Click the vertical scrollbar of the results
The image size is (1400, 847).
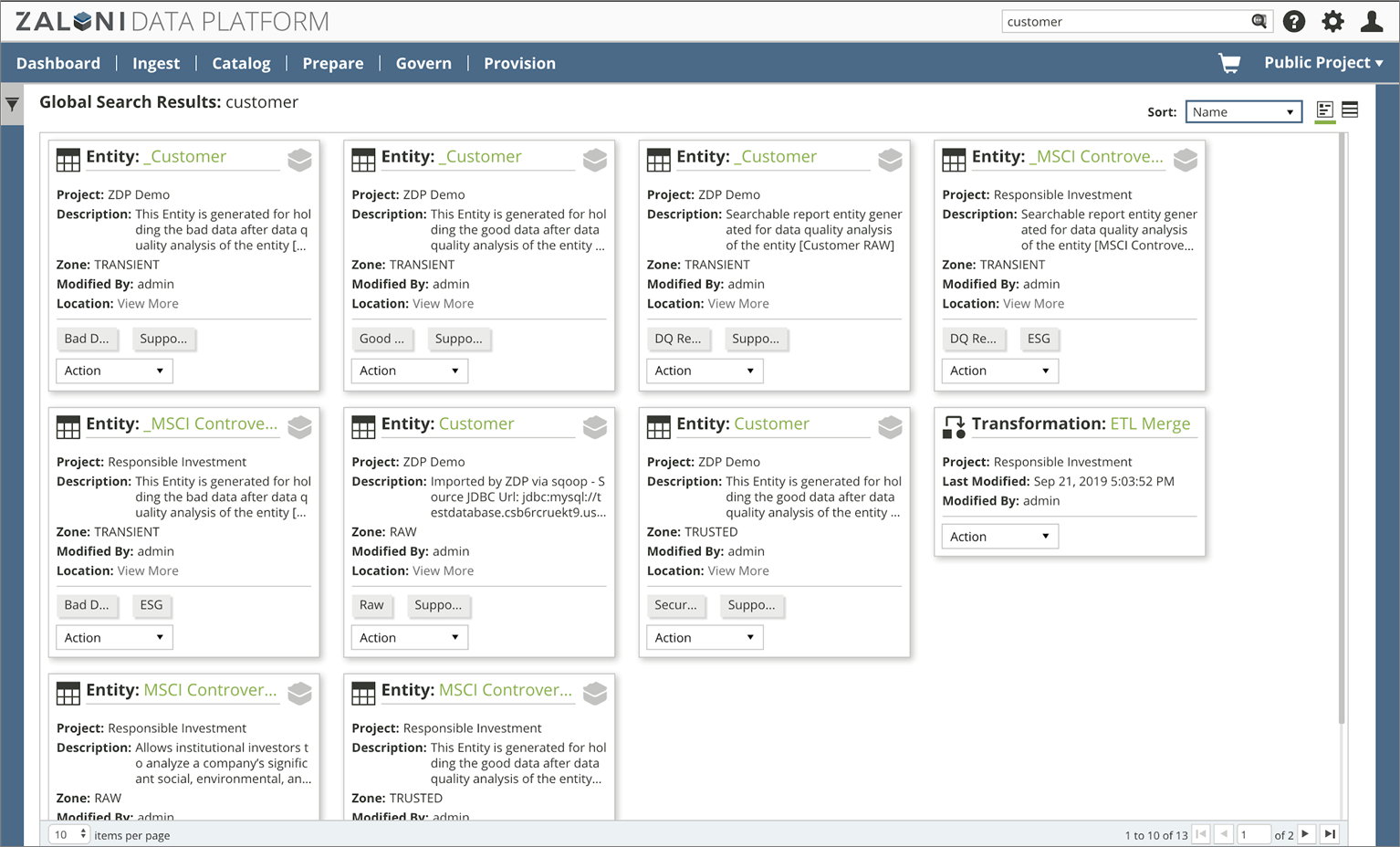click(1342, 429)
